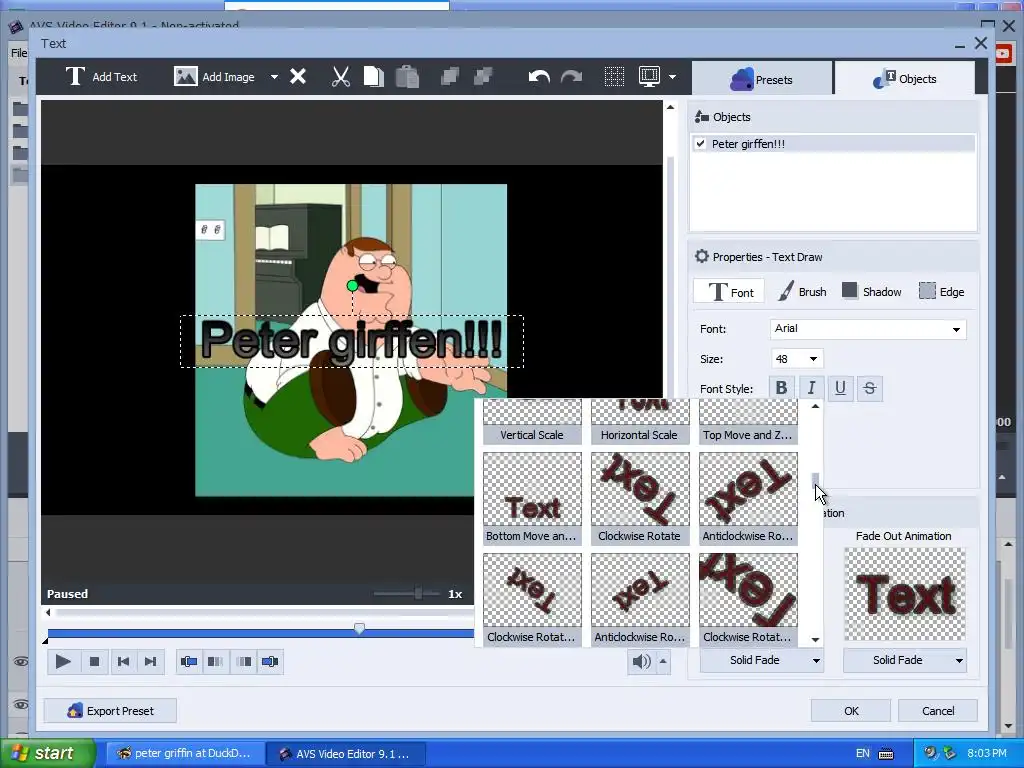Screen dimensions: 1024x768
Task: Open the Edge properties tab
Action: click(941, 292)
